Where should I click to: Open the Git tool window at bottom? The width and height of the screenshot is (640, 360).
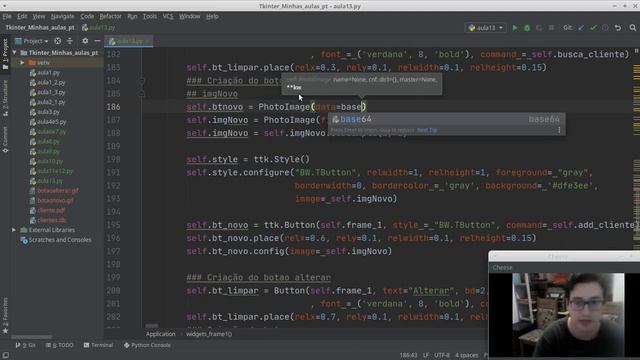click(26, 345)
